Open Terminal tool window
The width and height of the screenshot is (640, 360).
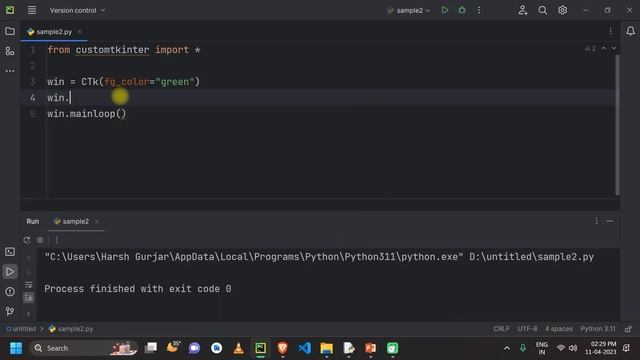(10, 252)
